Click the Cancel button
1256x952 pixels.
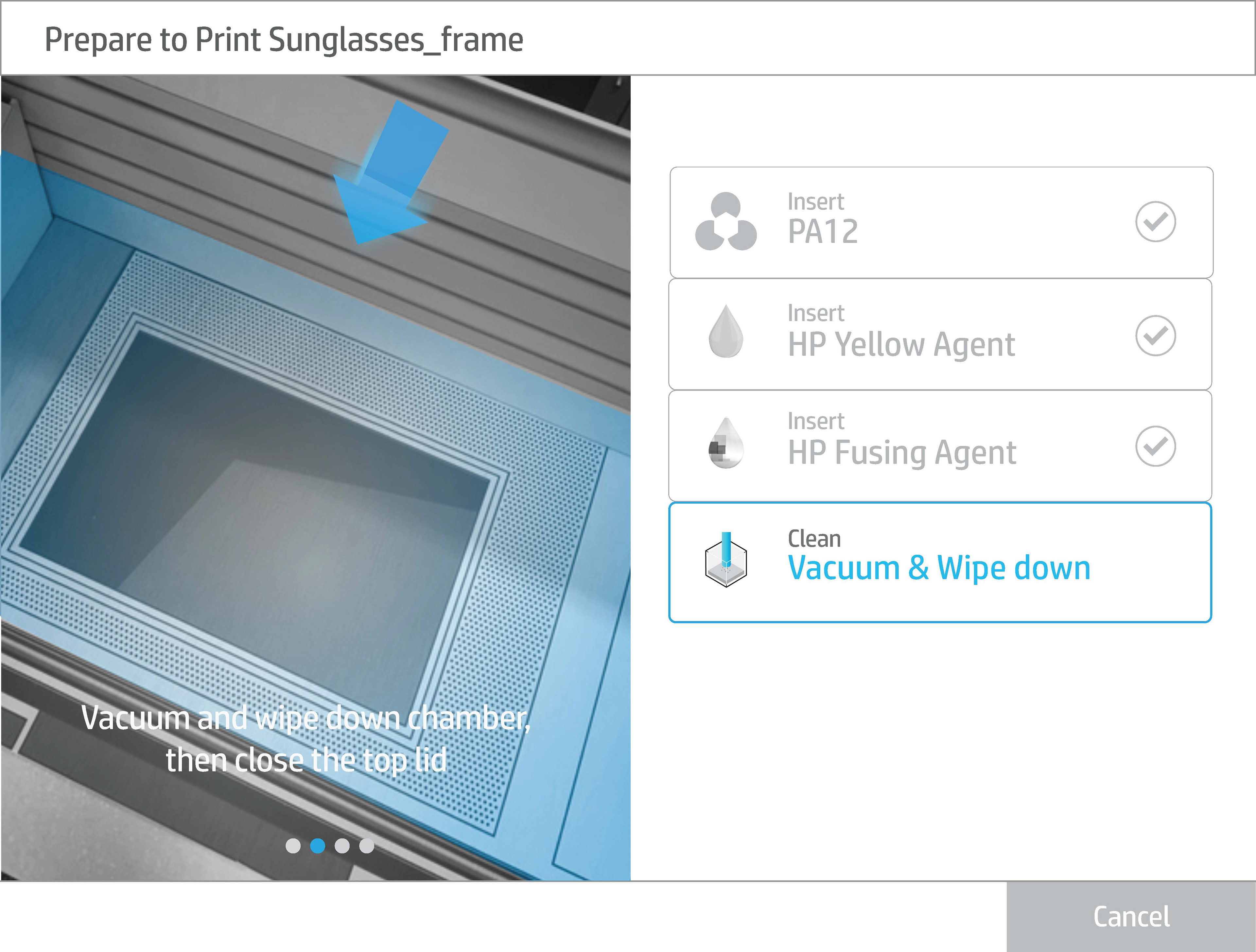tap(1131, 917)
